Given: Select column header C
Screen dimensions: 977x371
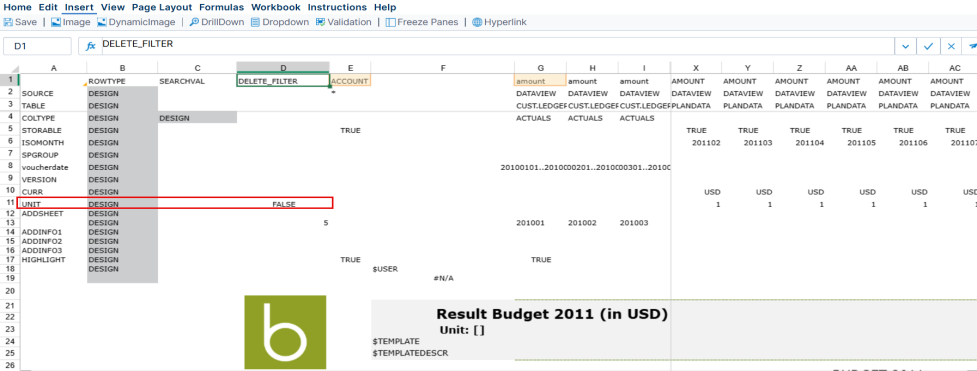Looking at the screenshot, I should [197, 68].
